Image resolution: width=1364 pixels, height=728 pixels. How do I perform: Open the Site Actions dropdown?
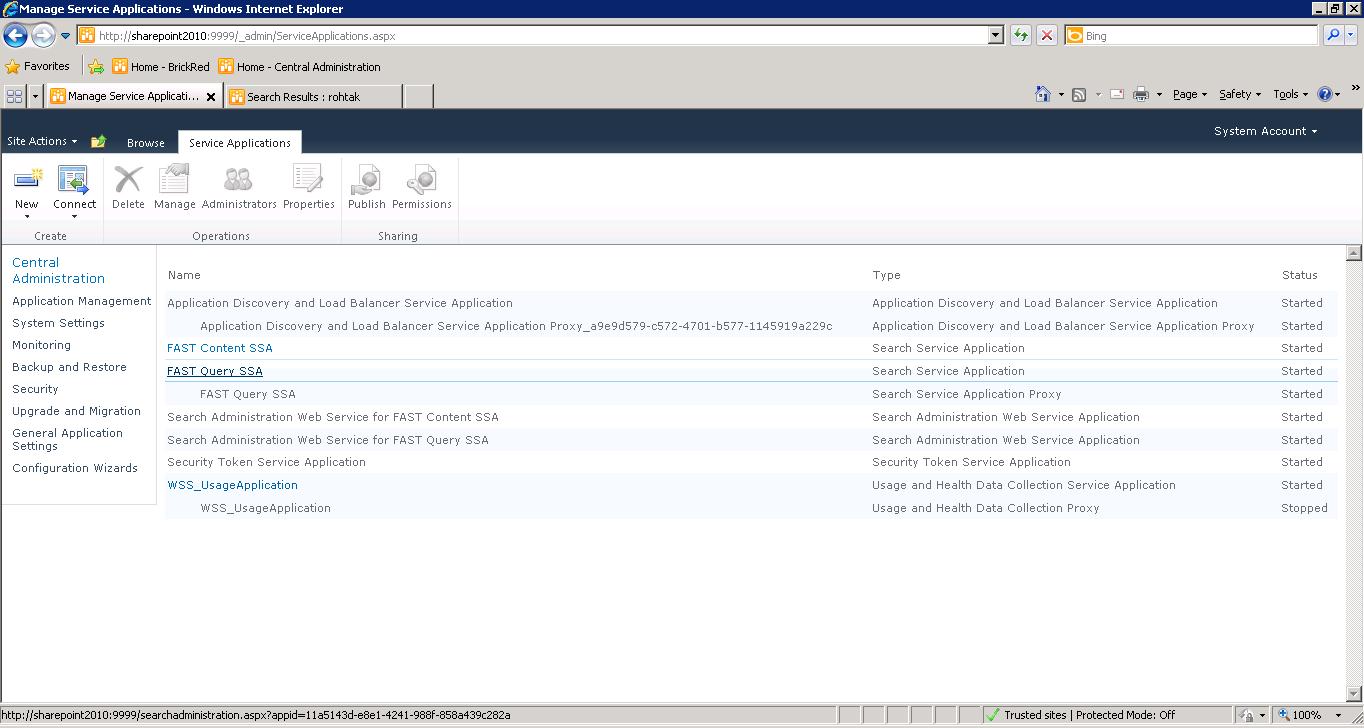(x=42, y=141)
